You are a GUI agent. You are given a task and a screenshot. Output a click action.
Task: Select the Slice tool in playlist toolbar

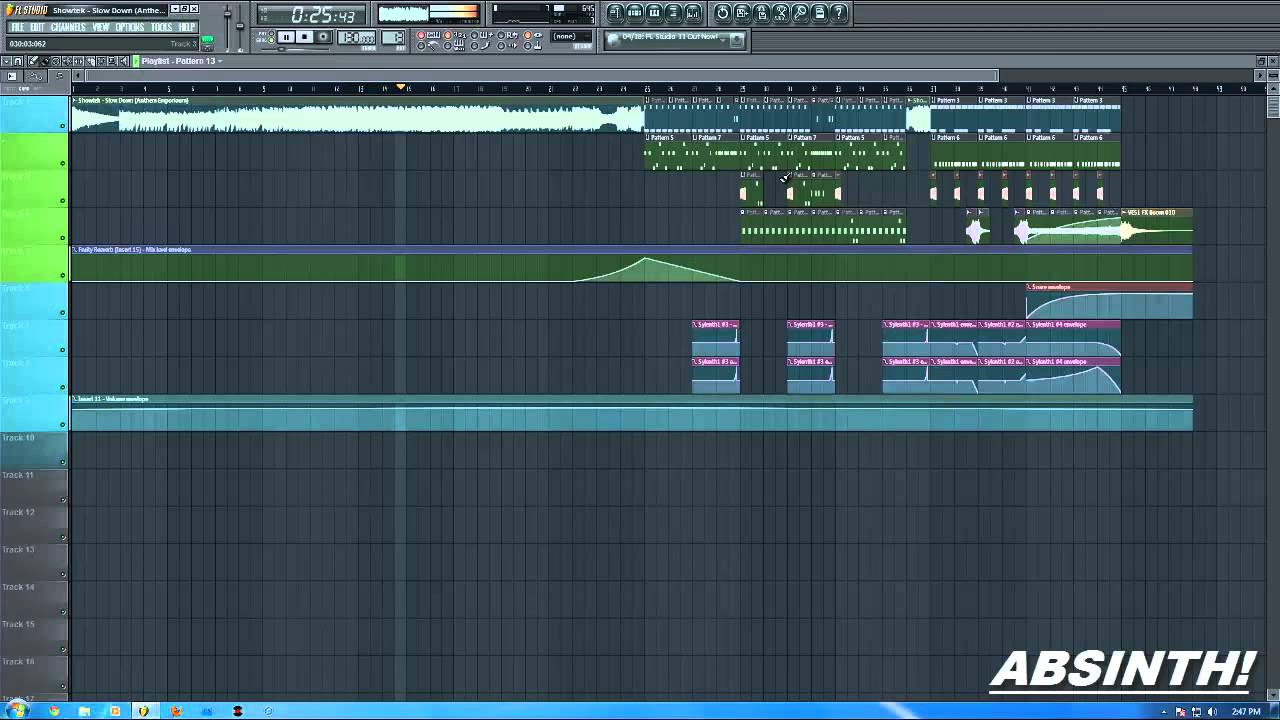pyautogui.click(x=90, y=61)
